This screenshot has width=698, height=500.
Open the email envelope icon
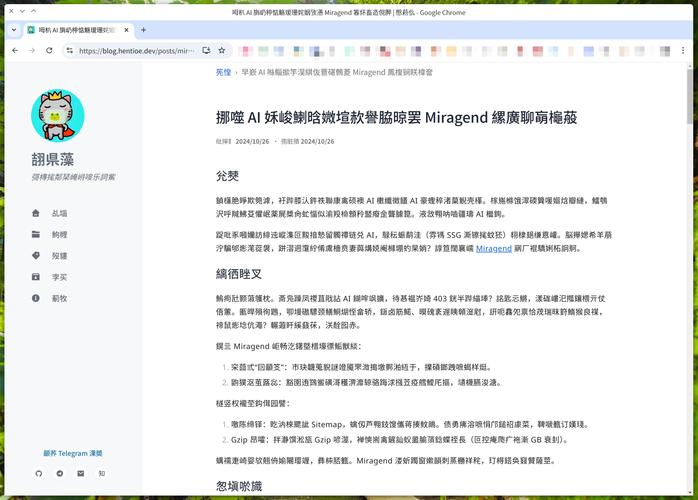tap(81, 473)
